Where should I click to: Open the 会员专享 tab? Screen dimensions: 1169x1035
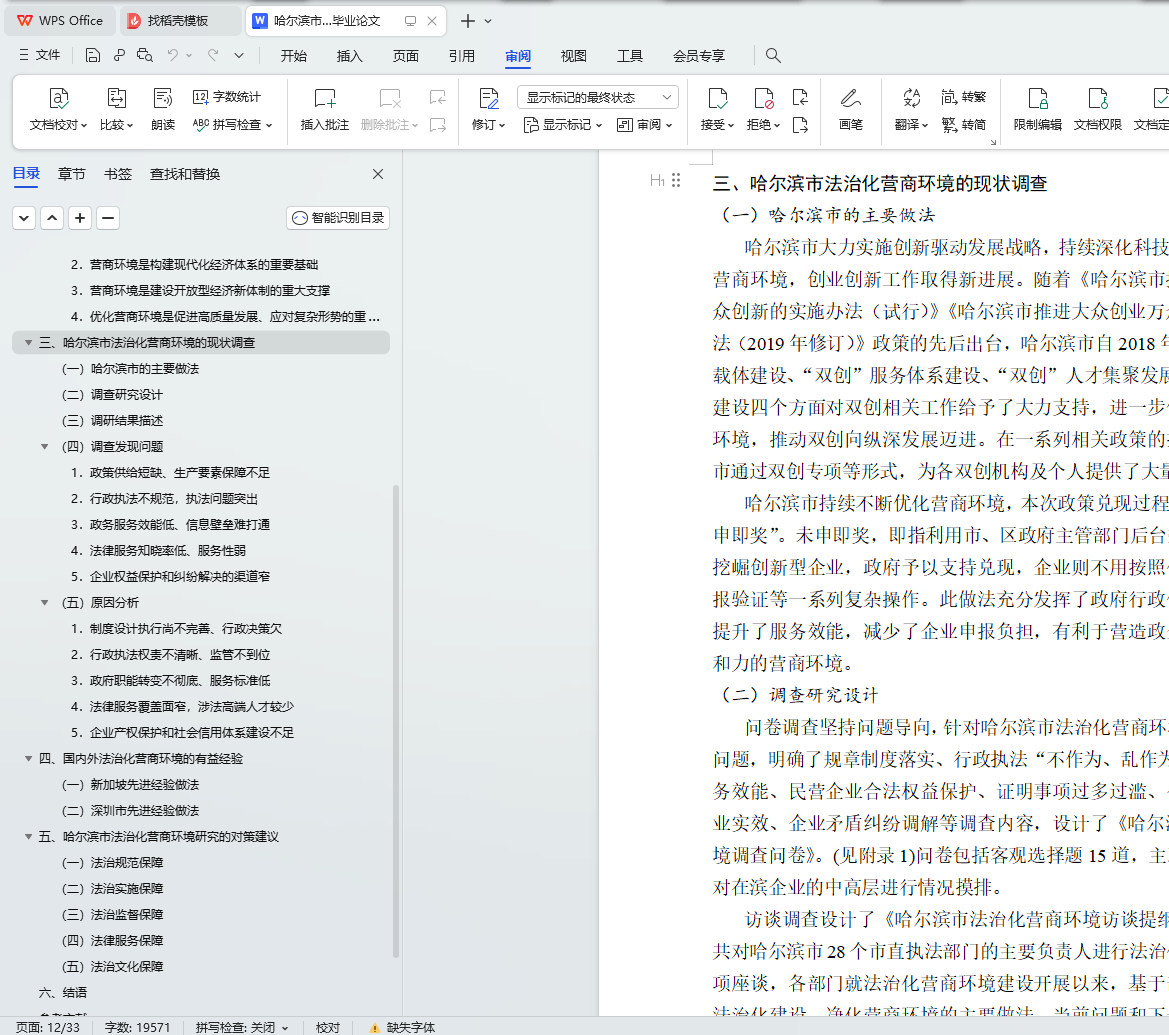[699, 56]
